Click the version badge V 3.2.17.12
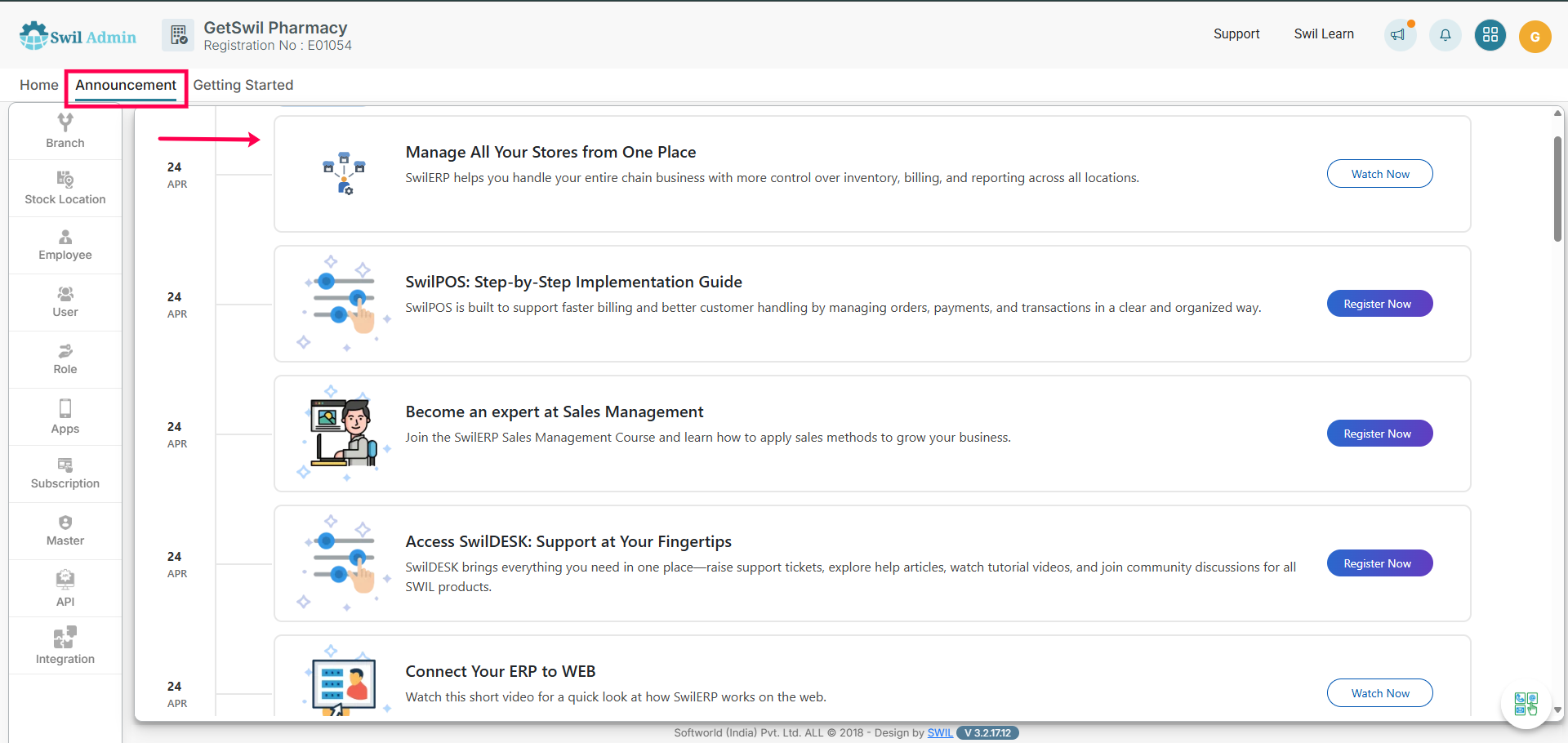This screenshot has height=743, width=1568. point(987,732)
